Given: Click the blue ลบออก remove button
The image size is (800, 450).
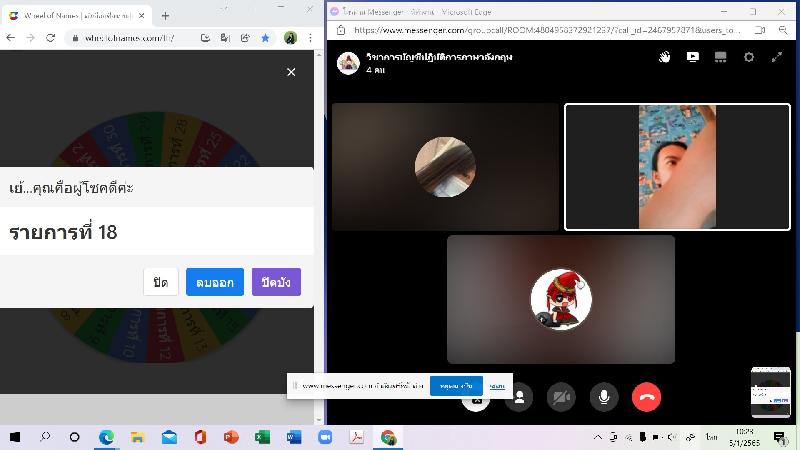Looking at the screenshot, I should (215, 282).
